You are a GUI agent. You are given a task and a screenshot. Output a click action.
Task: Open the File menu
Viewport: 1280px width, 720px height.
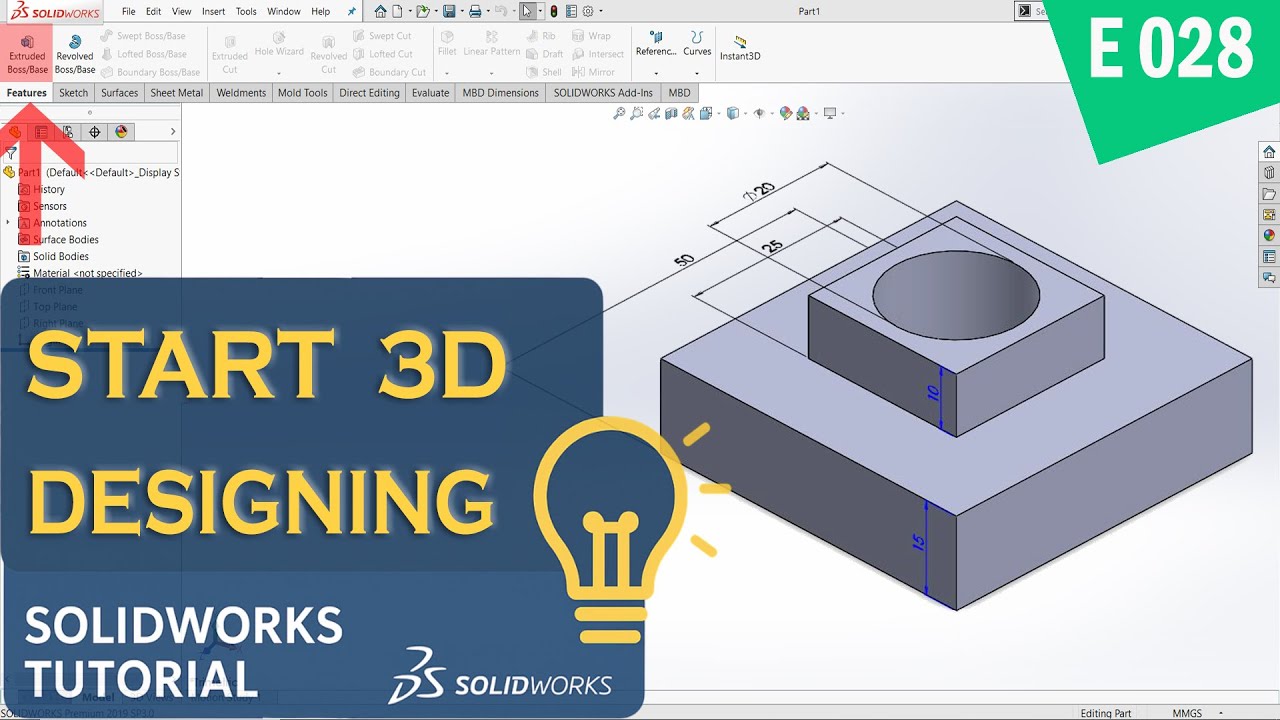coord(129,12)
